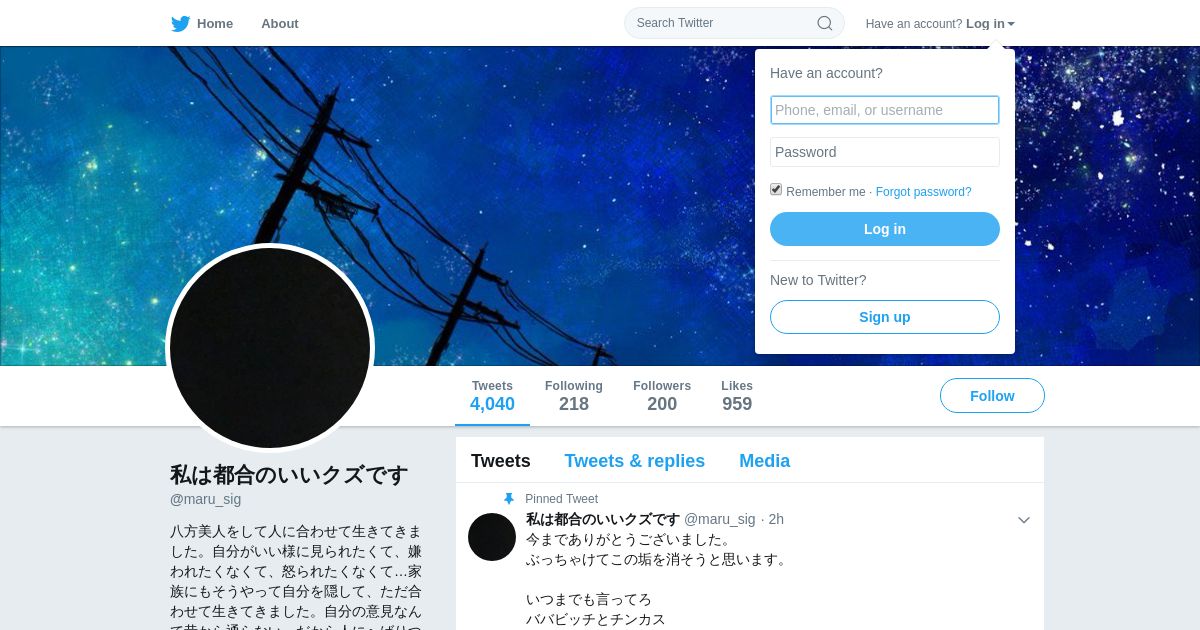Click the small avatar beside pinned tweet
Viewport: 1200px width, 630px height.
(492, 537)
